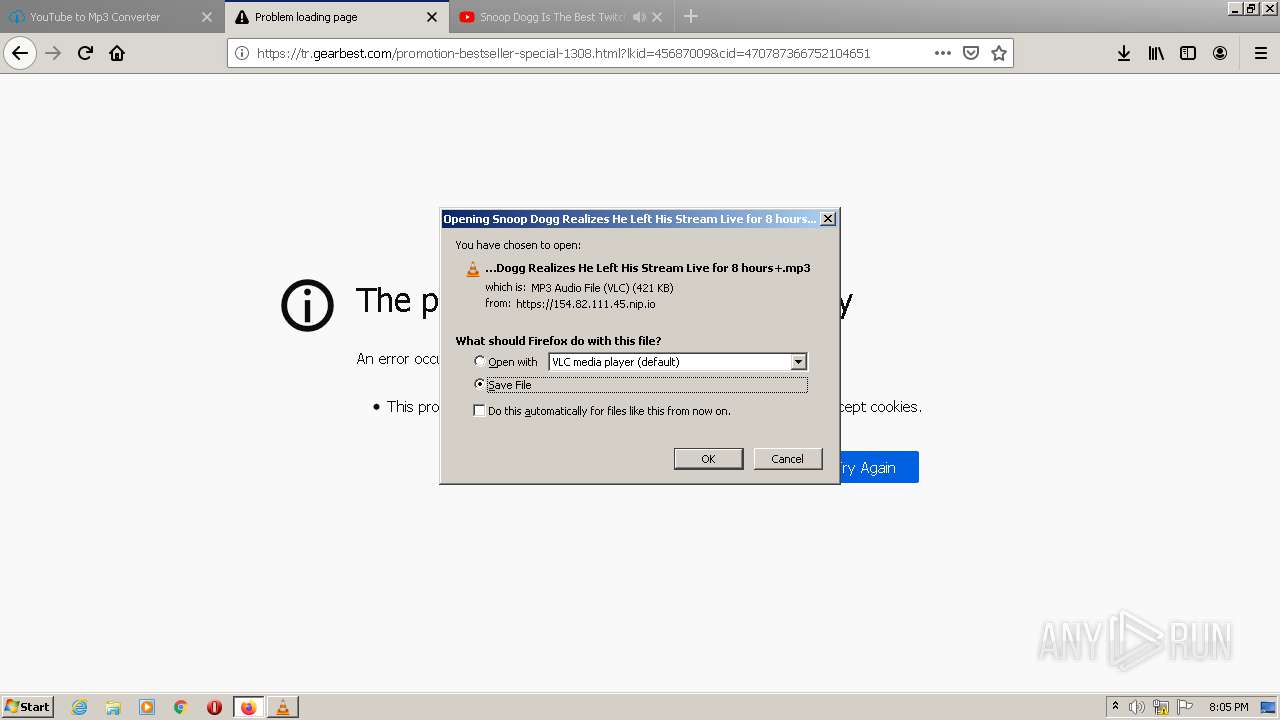Switch to Problem loading page tab
This screenshot has height=720, width=1280.
click(x=337, y=17)
